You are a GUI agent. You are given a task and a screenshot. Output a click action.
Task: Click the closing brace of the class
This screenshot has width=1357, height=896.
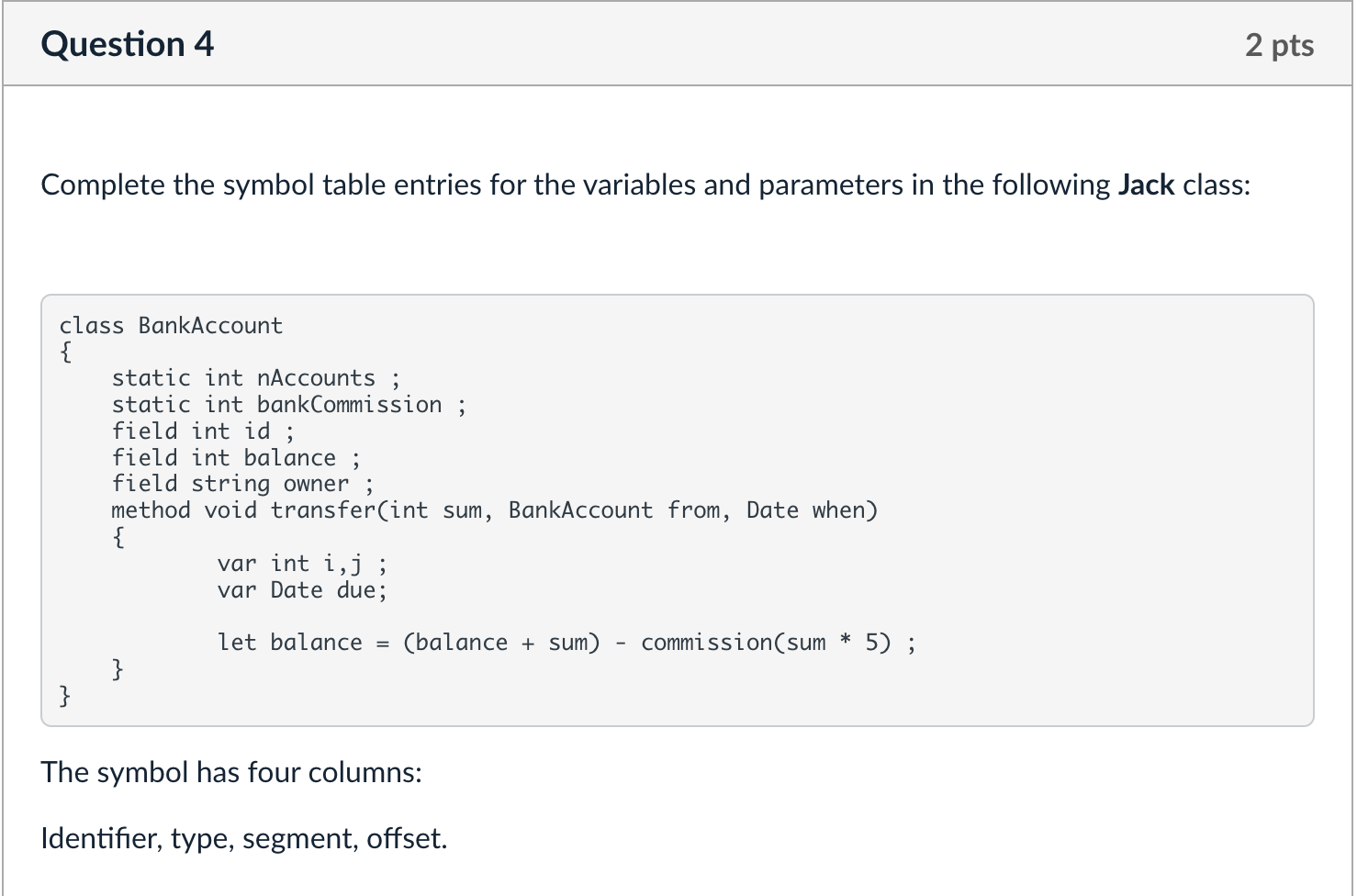click(65, 696)
